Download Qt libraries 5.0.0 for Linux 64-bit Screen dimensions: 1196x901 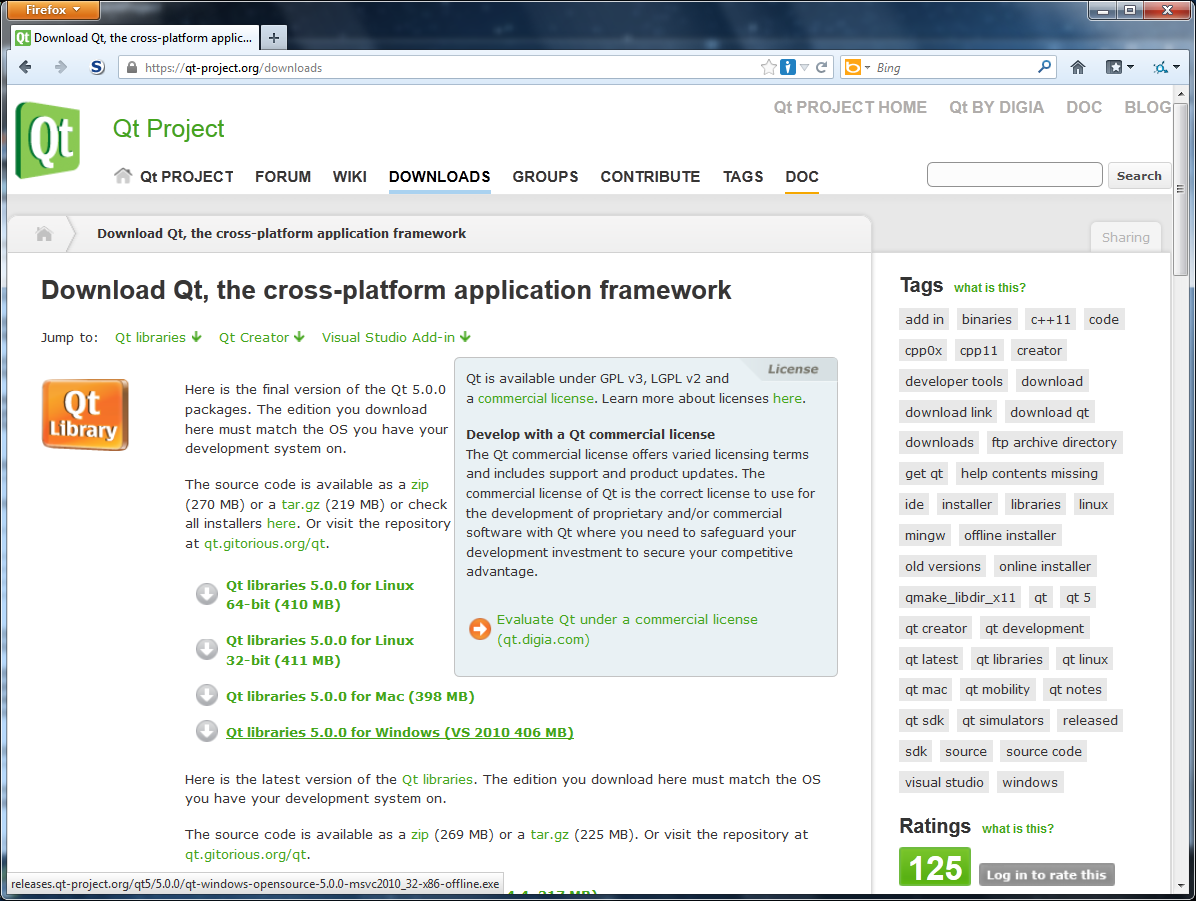coord(320,594)
